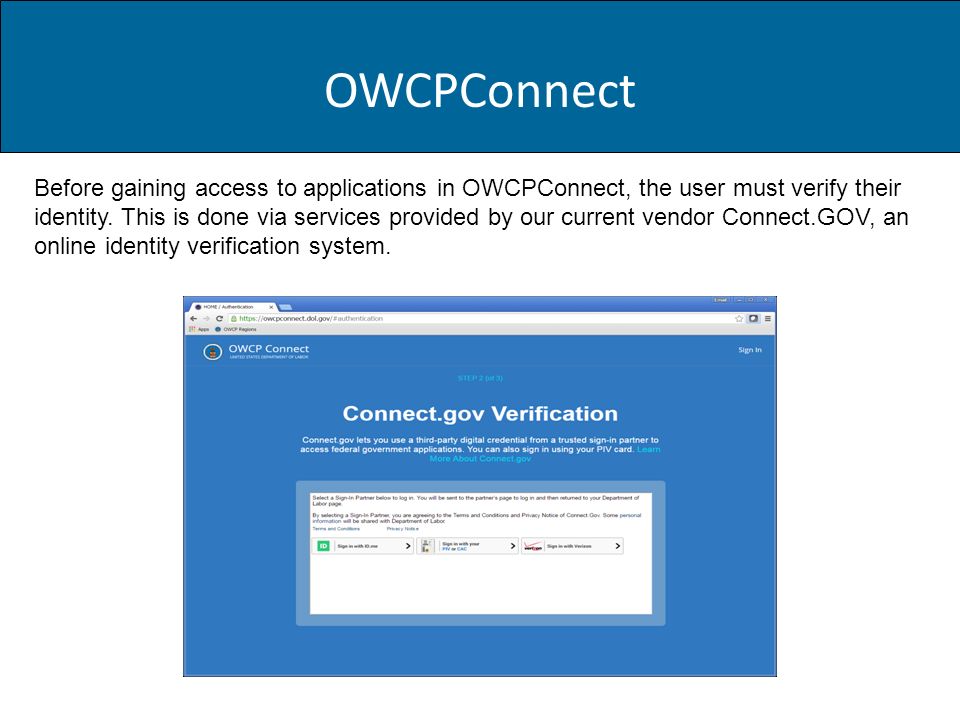
Task: Click Sign in with your PIV or CAC
Action: (468, 546)
